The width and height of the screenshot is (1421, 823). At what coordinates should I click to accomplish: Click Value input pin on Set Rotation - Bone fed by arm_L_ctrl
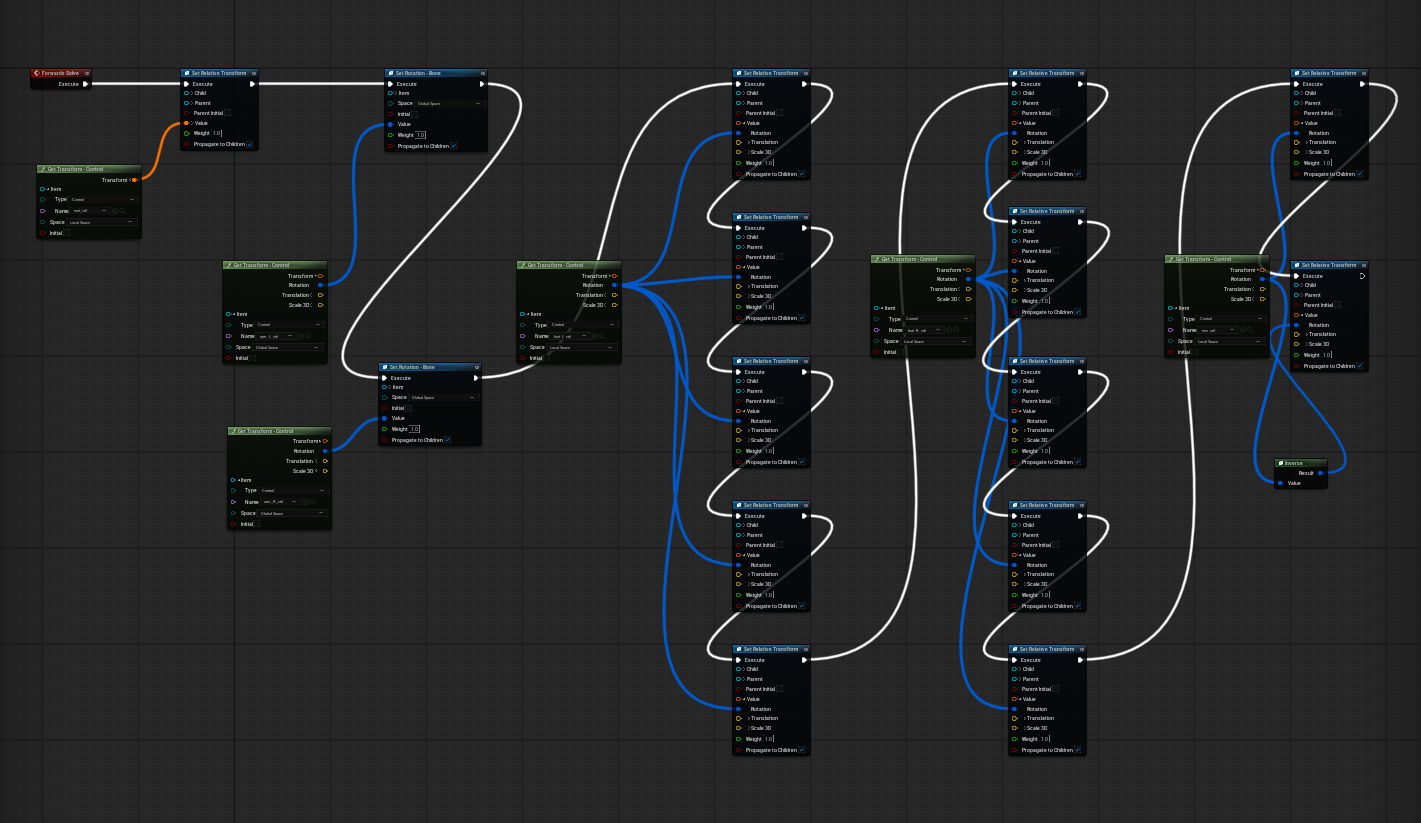391,124
